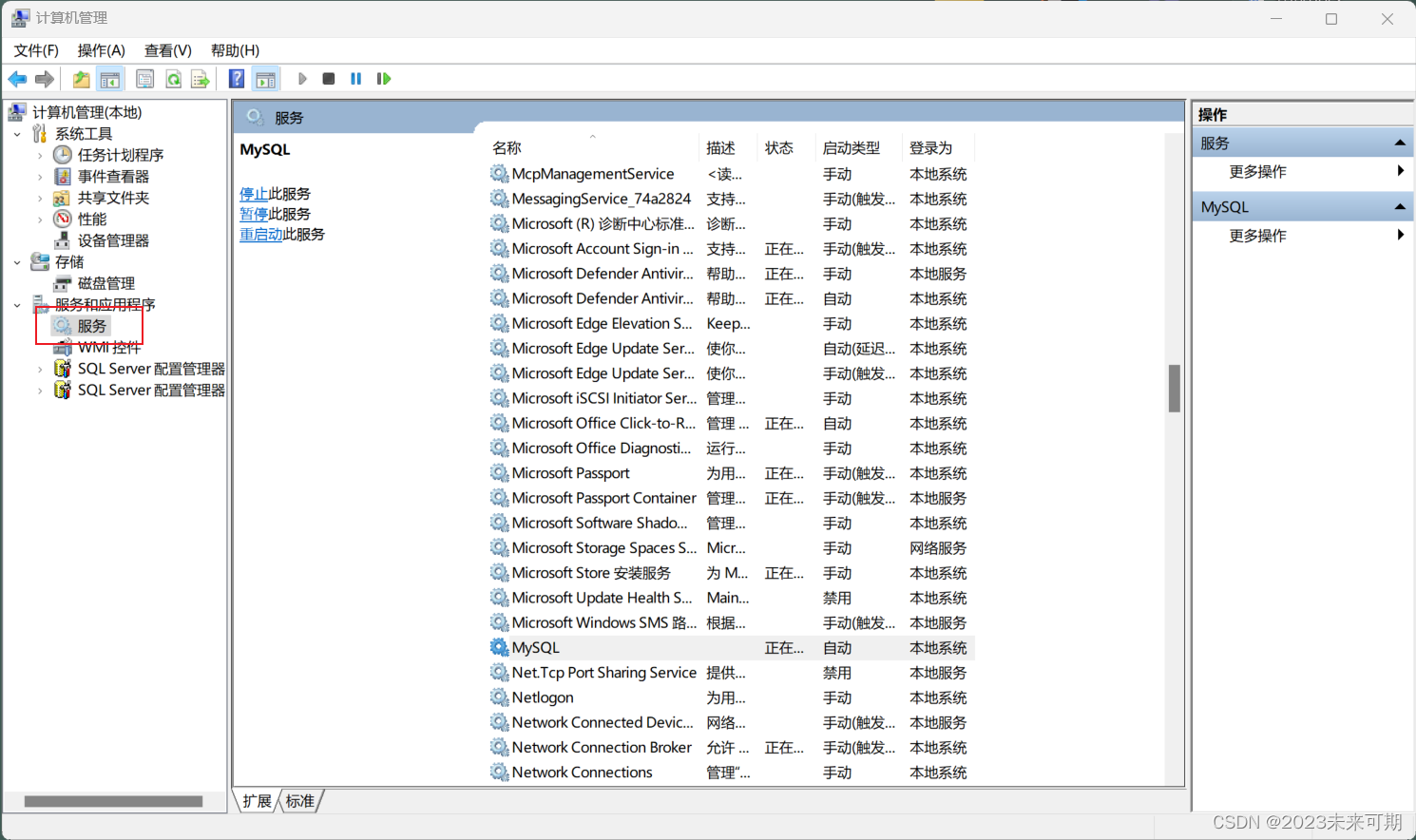This screenshot has width=1416, height=840.
Task: Click the Export List toolbar icon
Action: 200,79
